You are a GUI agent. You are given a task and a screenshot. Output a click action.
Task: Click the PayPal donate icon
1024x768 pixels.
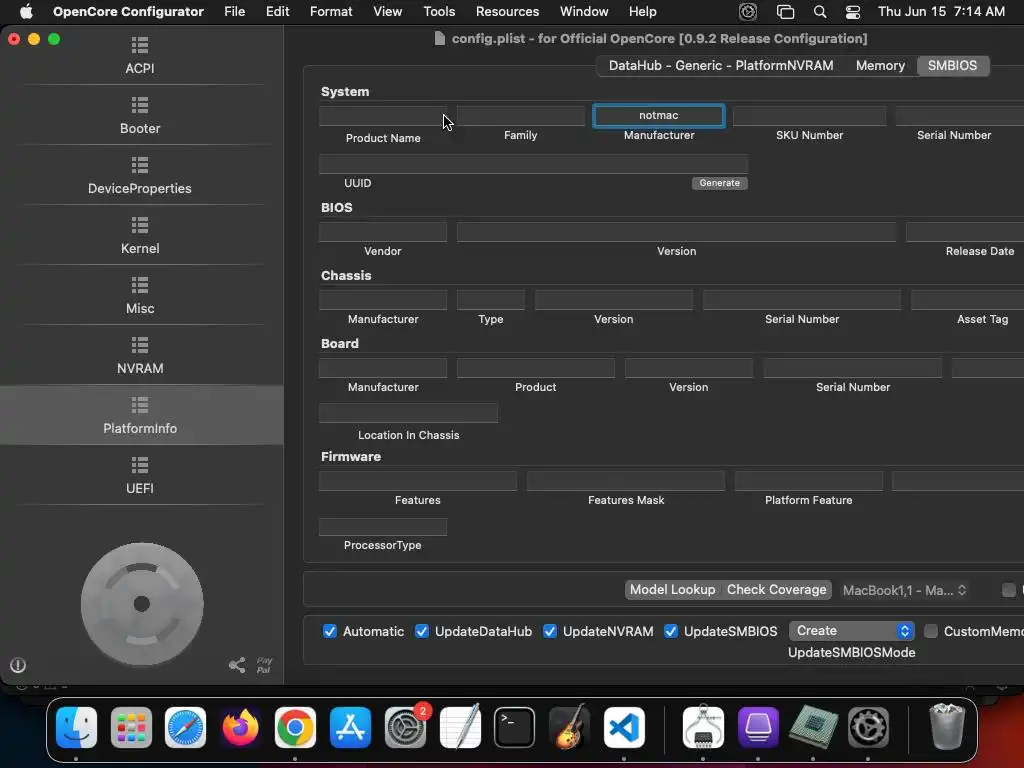264,665
